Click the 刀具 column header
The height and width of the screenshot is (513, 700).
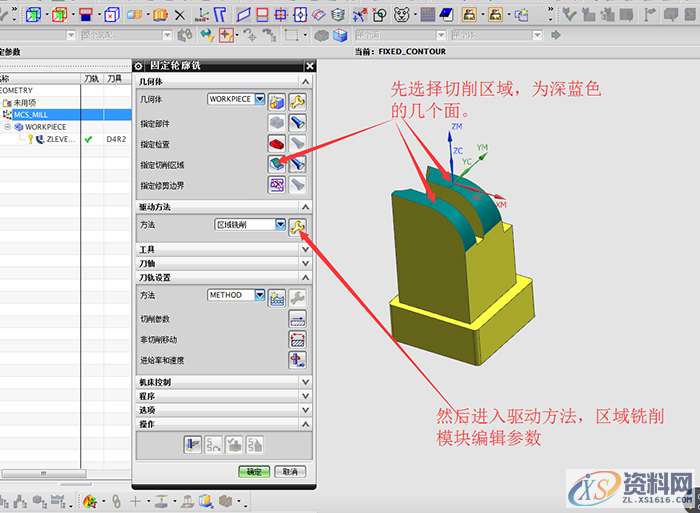pos(115,79)
